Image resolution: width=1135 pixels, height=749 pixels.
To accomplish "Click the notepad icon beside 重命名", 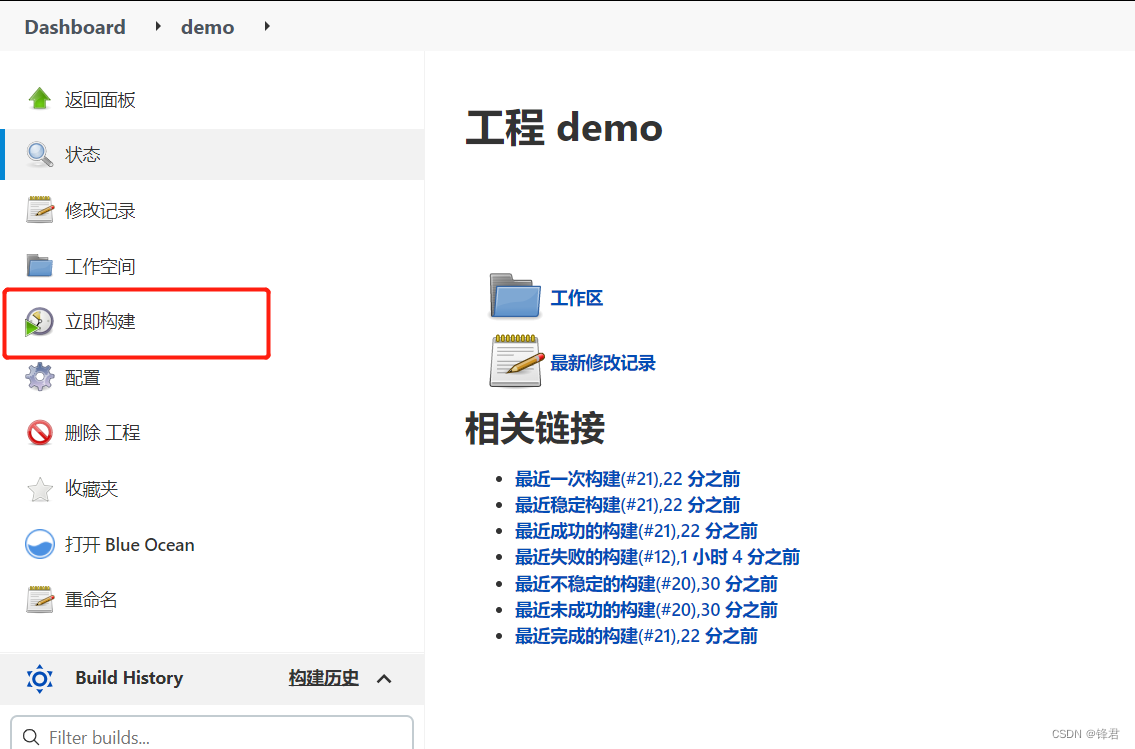I will pos(40,600).
